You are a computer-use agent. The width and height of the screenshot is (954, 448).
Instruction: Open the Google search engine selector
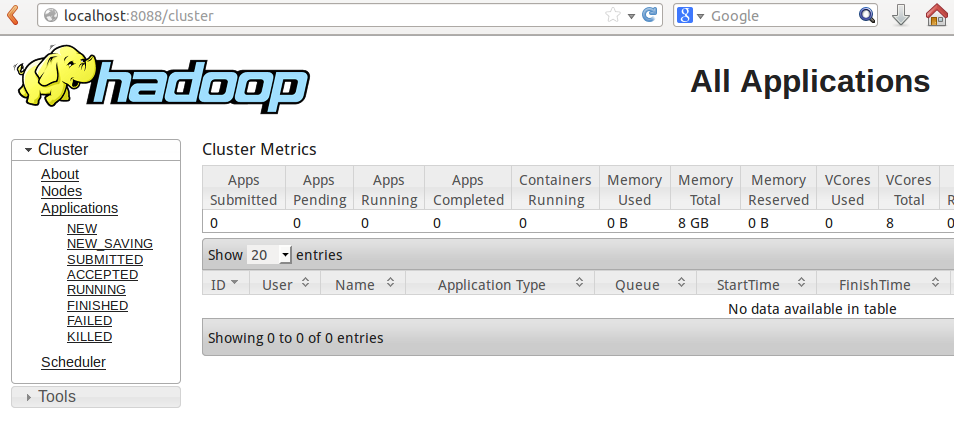coord(690,15)
